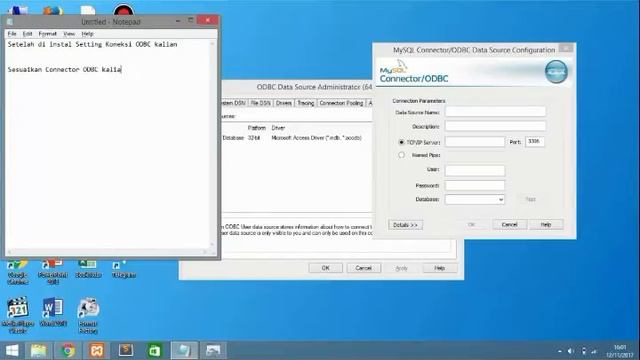Switch to Connection Pooling tab
Viewport: 640px width, 360px height.
point(341,103)
